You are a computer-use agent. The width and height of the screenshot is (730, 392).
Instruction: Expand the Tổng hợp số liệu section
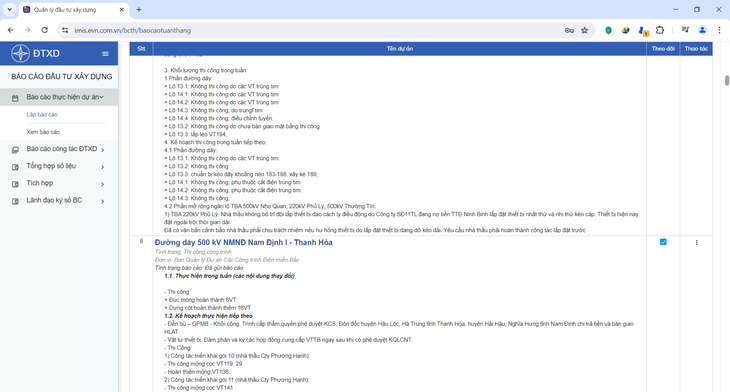[59, 166]
